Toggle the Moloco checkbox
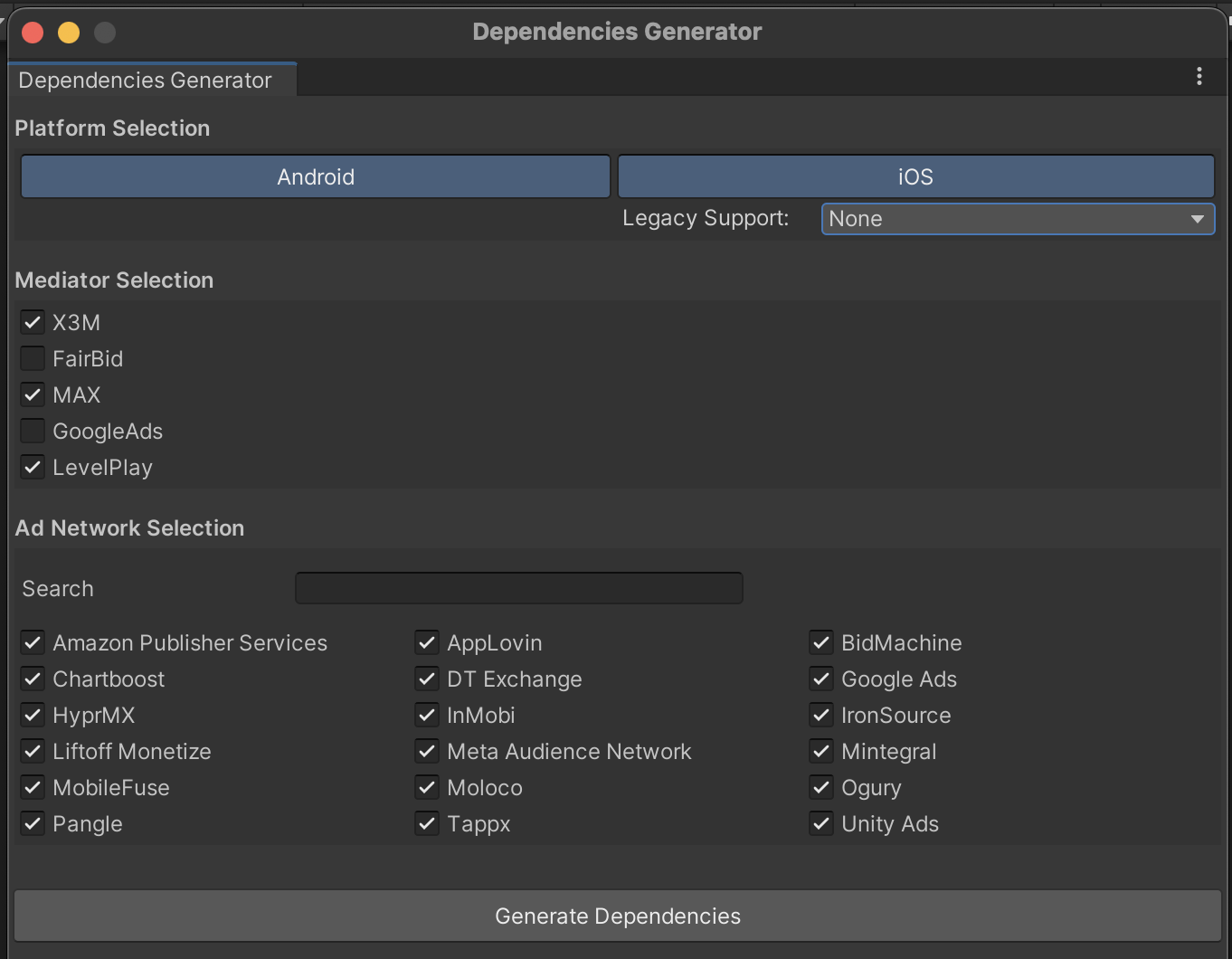1232x959 pixels. tap(427, 787)
